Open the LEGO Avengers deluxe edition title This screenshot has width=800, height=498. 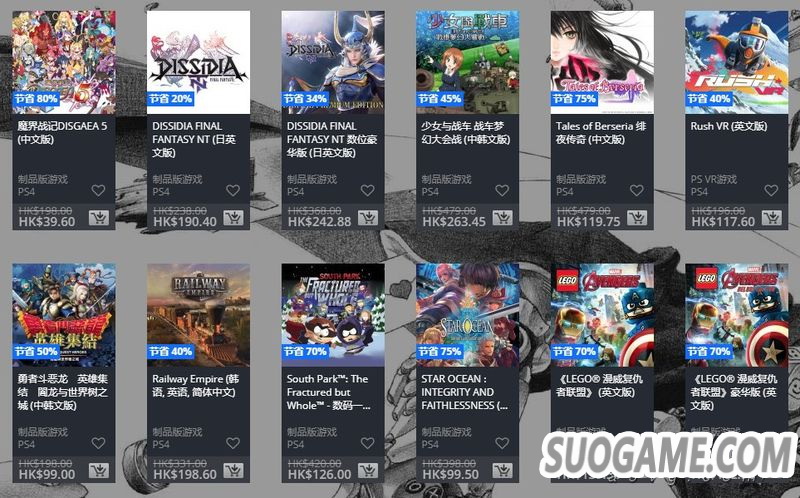click(734, 392)
